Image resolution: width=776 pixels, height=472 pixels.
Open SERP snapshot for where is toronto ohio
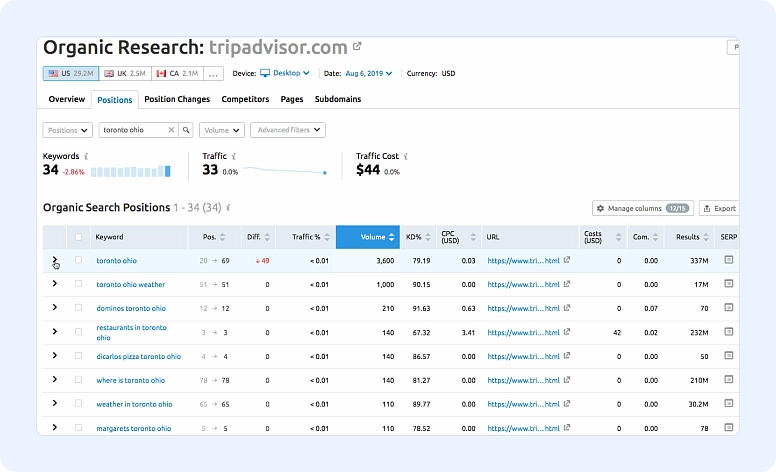(x=728, y=379)
